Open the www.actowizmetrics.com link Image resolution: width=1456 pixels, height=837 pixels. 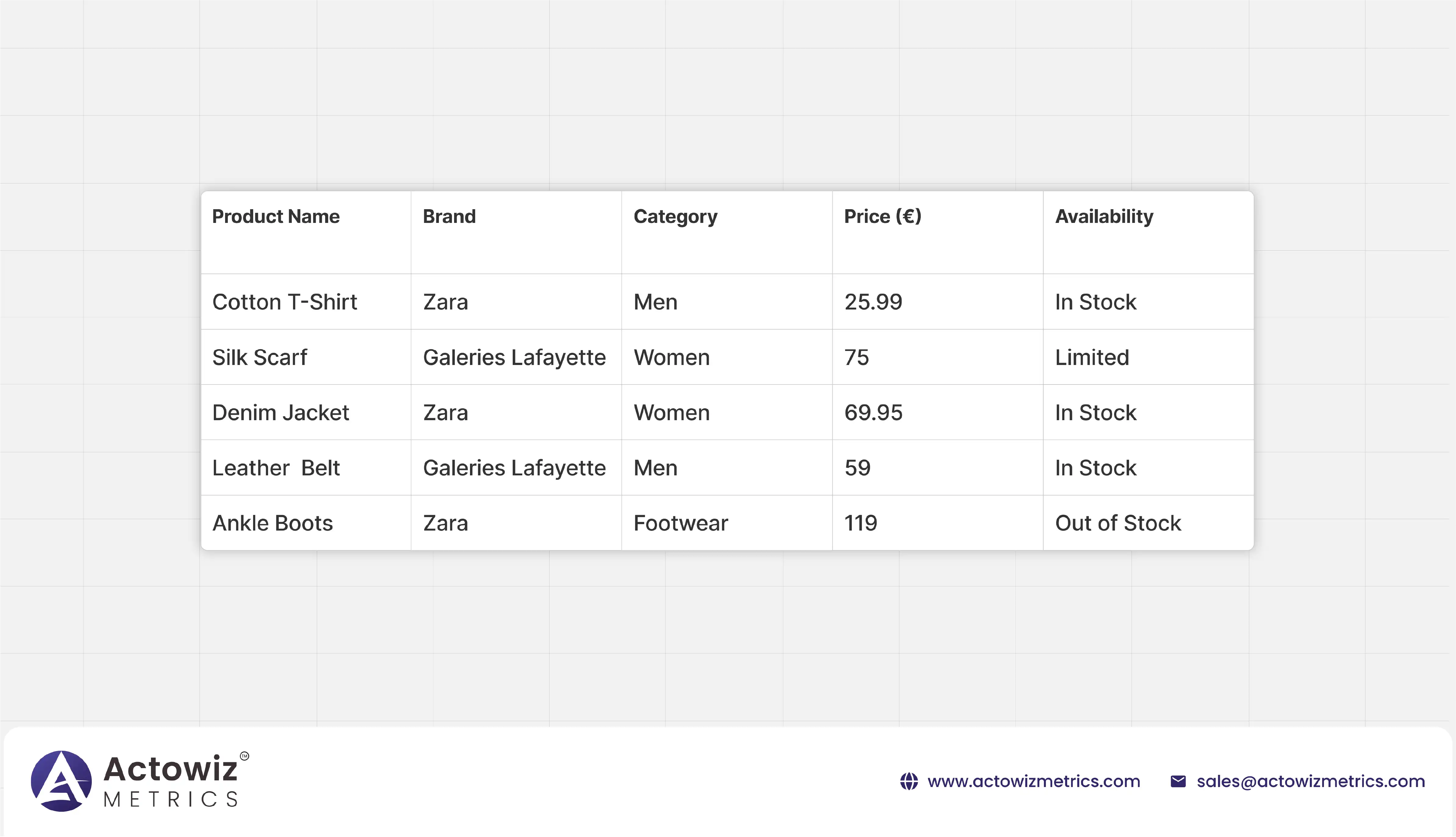[x=1034, y=781]
